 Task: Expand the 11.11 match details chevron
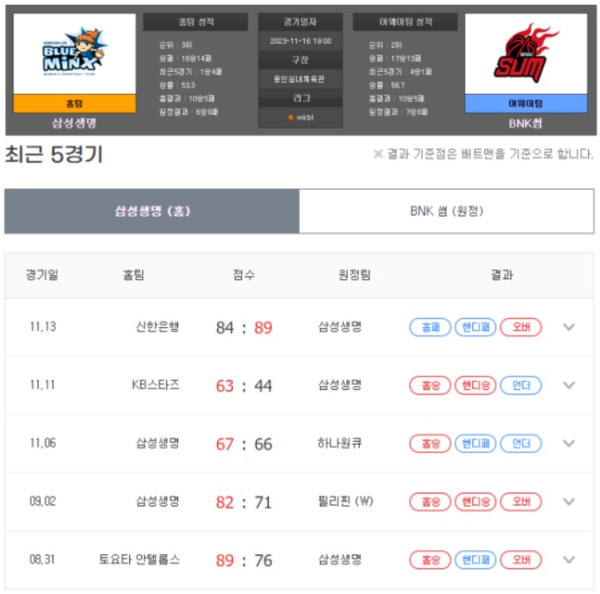point(569,385)
